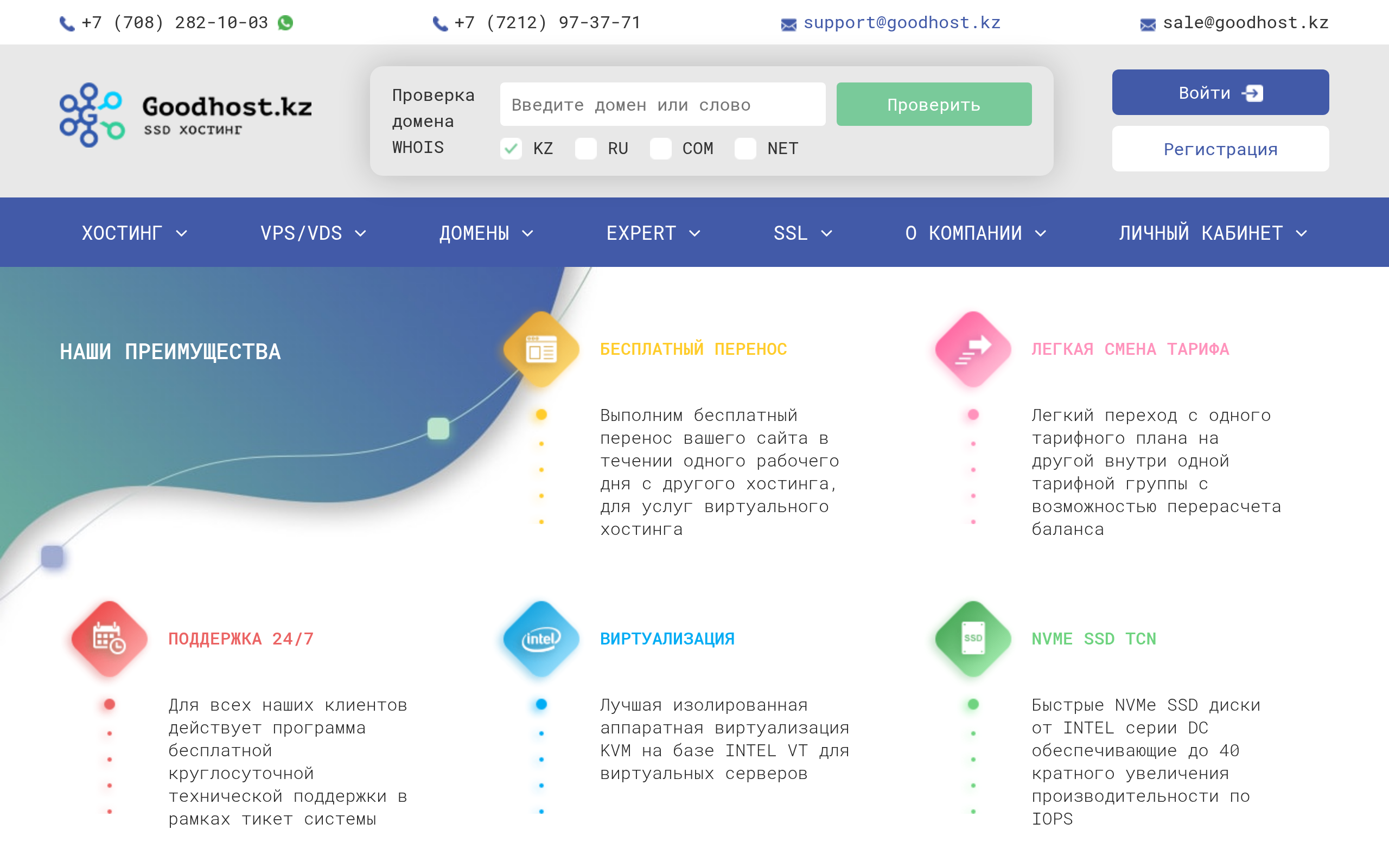The height and width of the screenshot is (868, 1389).
Task: Focus the domain search input field
Action: pyautogui.click(x=662, y=105)
